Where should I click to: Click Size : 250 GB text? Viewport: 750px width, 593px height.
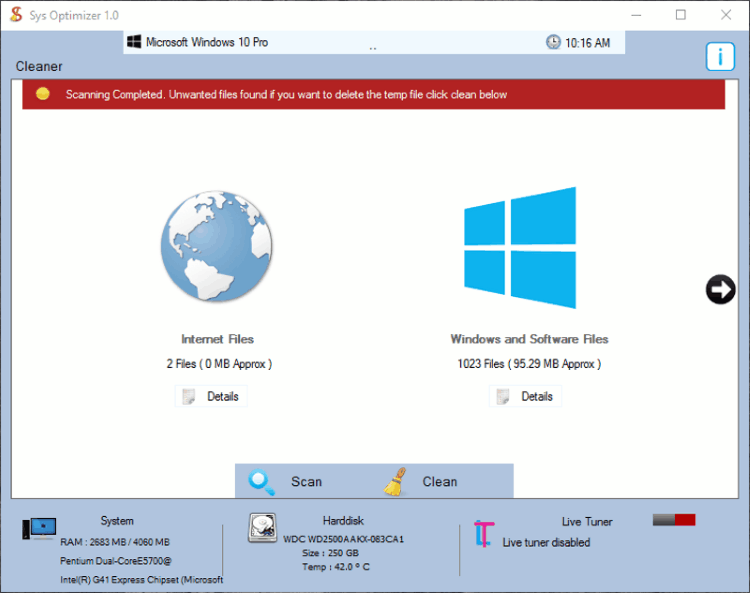point(330,553)
